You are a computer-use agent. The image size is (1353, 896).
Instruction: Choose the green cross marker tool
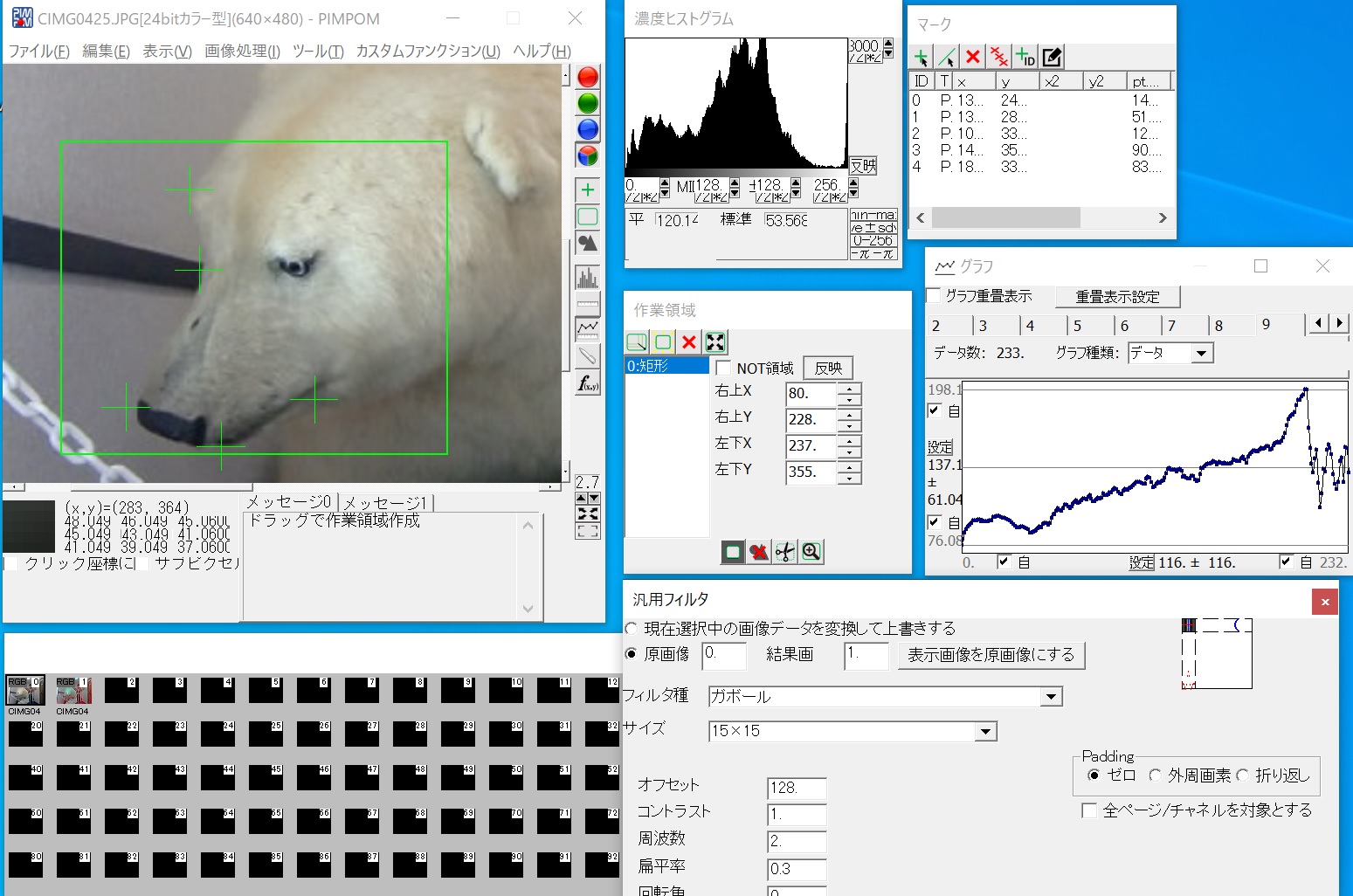pos(587,189)
